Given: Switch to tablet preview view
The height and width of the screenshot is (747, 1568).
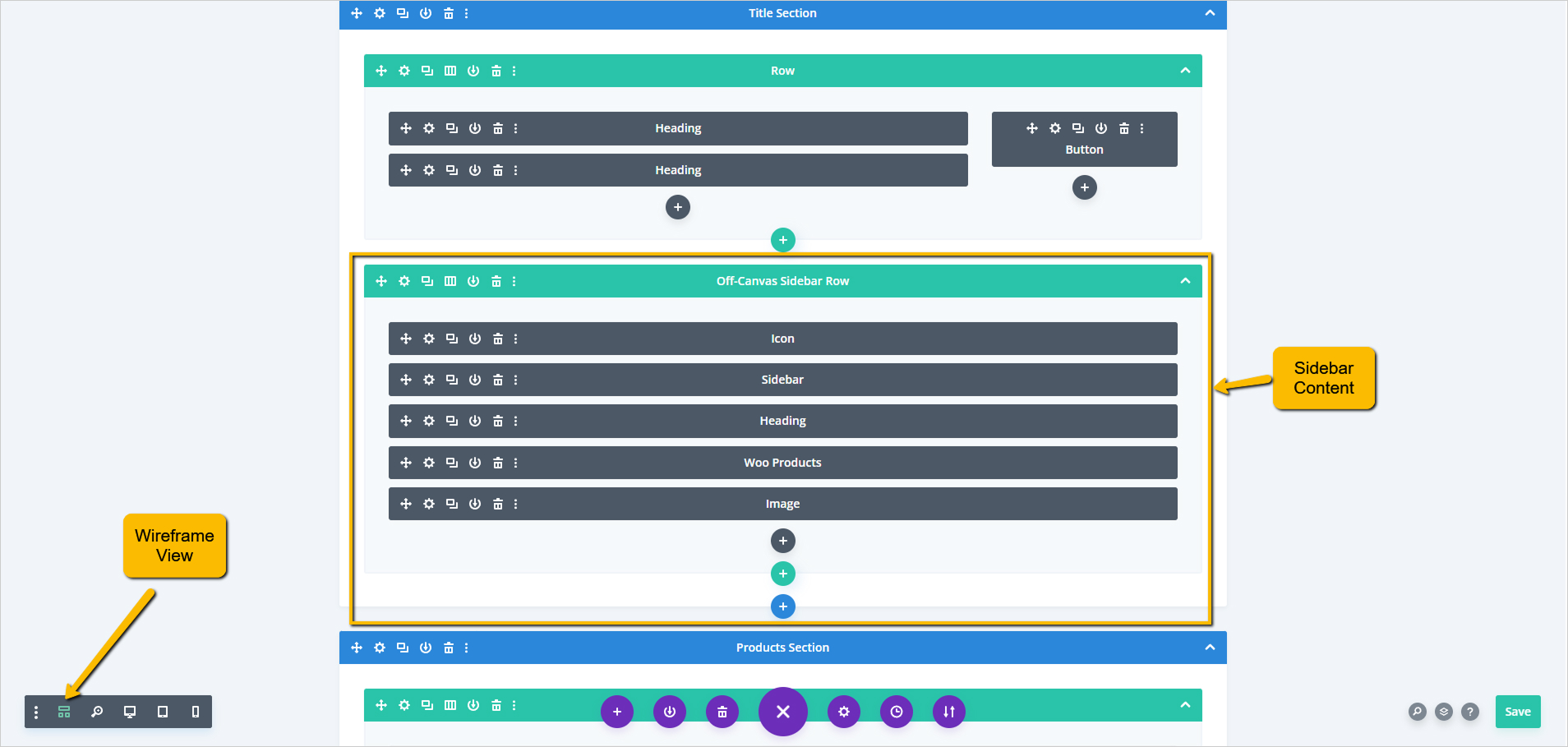Looking at the screenshot, I should pyautogui.click(x=163, y=712).
